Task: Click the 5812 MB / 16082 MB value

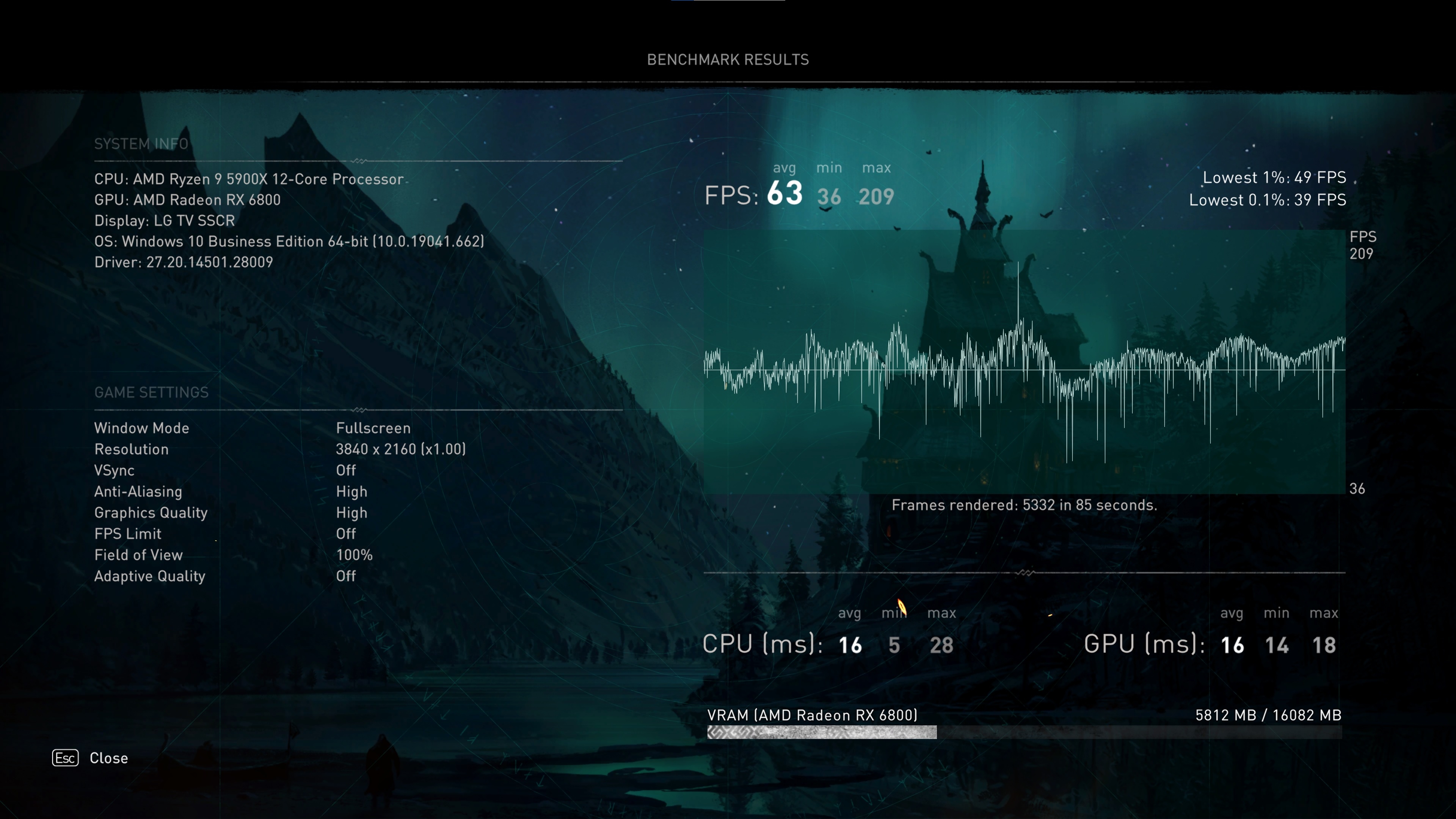Action: pyautogui.click(x=1268, y=715)
